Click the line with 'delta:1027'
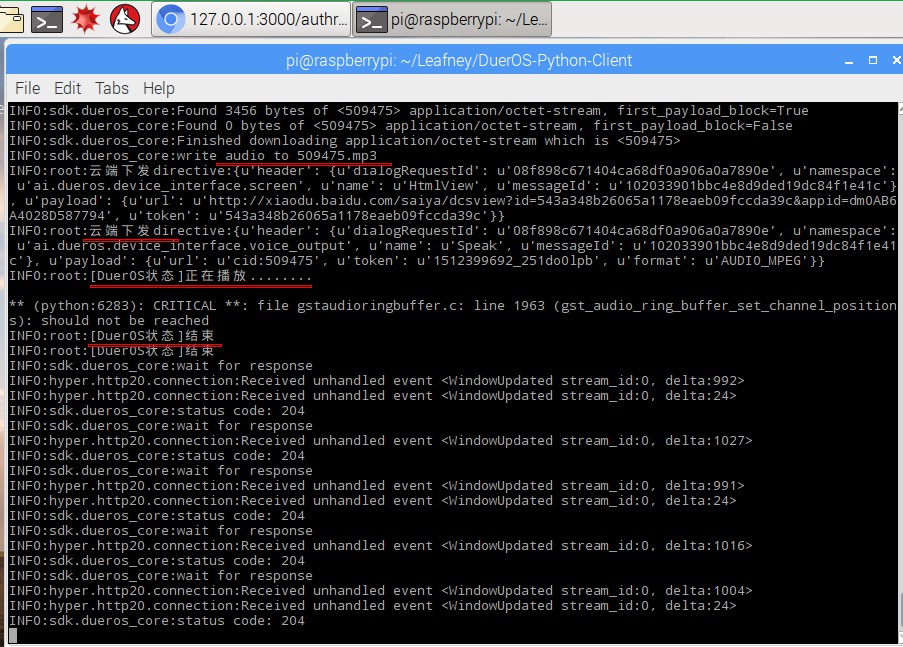The width and height of the screenshot is (903, 647). (x=381, y=441)
